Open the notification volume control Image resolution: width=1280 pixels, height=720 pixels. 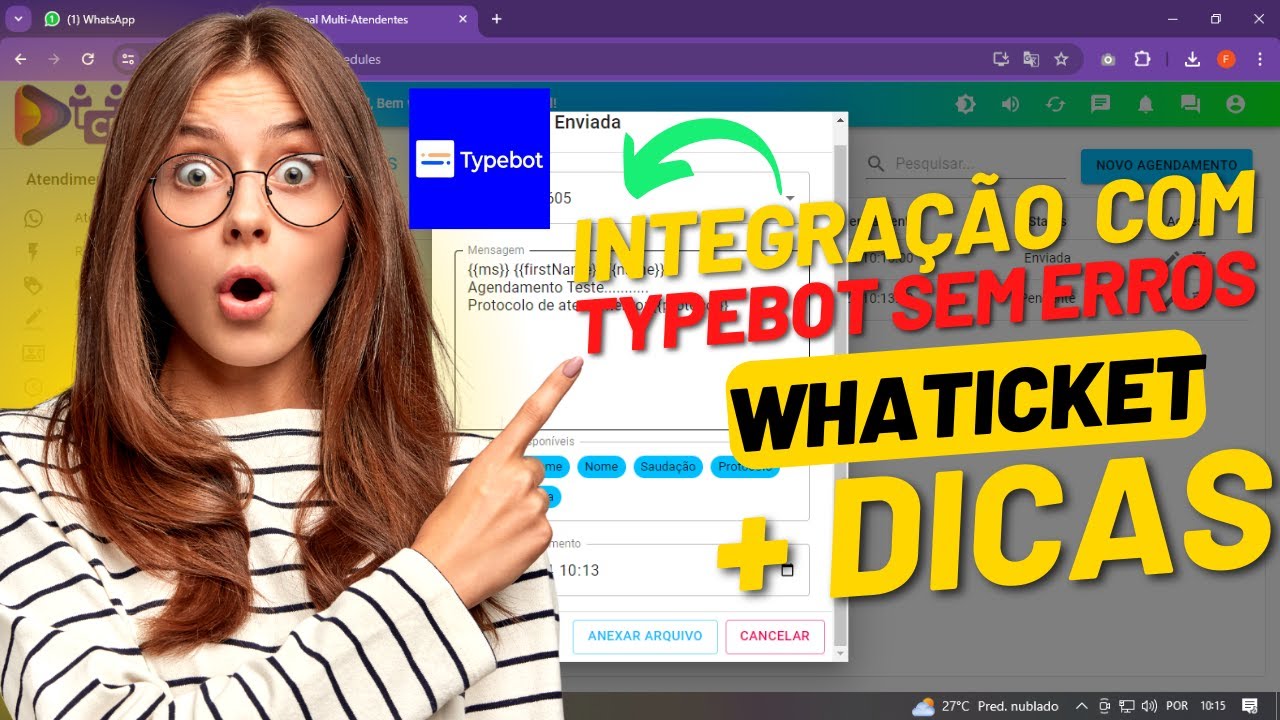pos(1011,104)
